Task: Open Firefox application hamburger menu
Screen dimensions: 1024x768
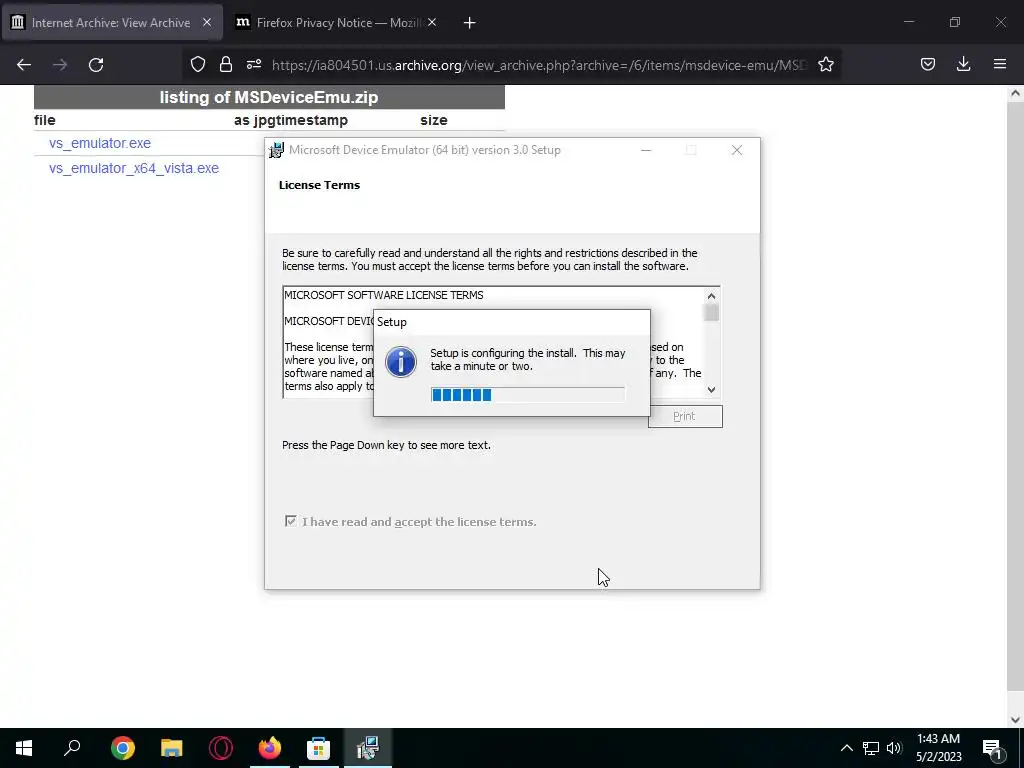Action: click(1000, 64)
